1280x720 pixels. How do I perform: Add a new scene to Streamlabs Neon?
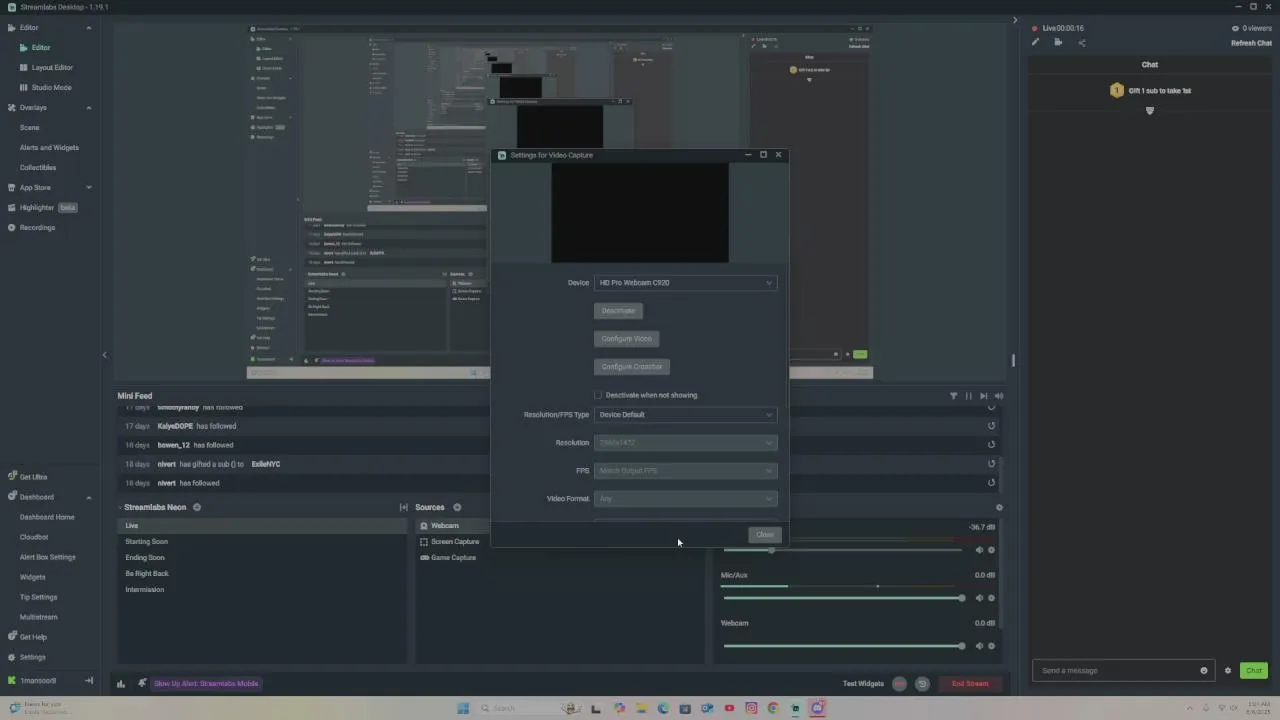coord(197,508)
